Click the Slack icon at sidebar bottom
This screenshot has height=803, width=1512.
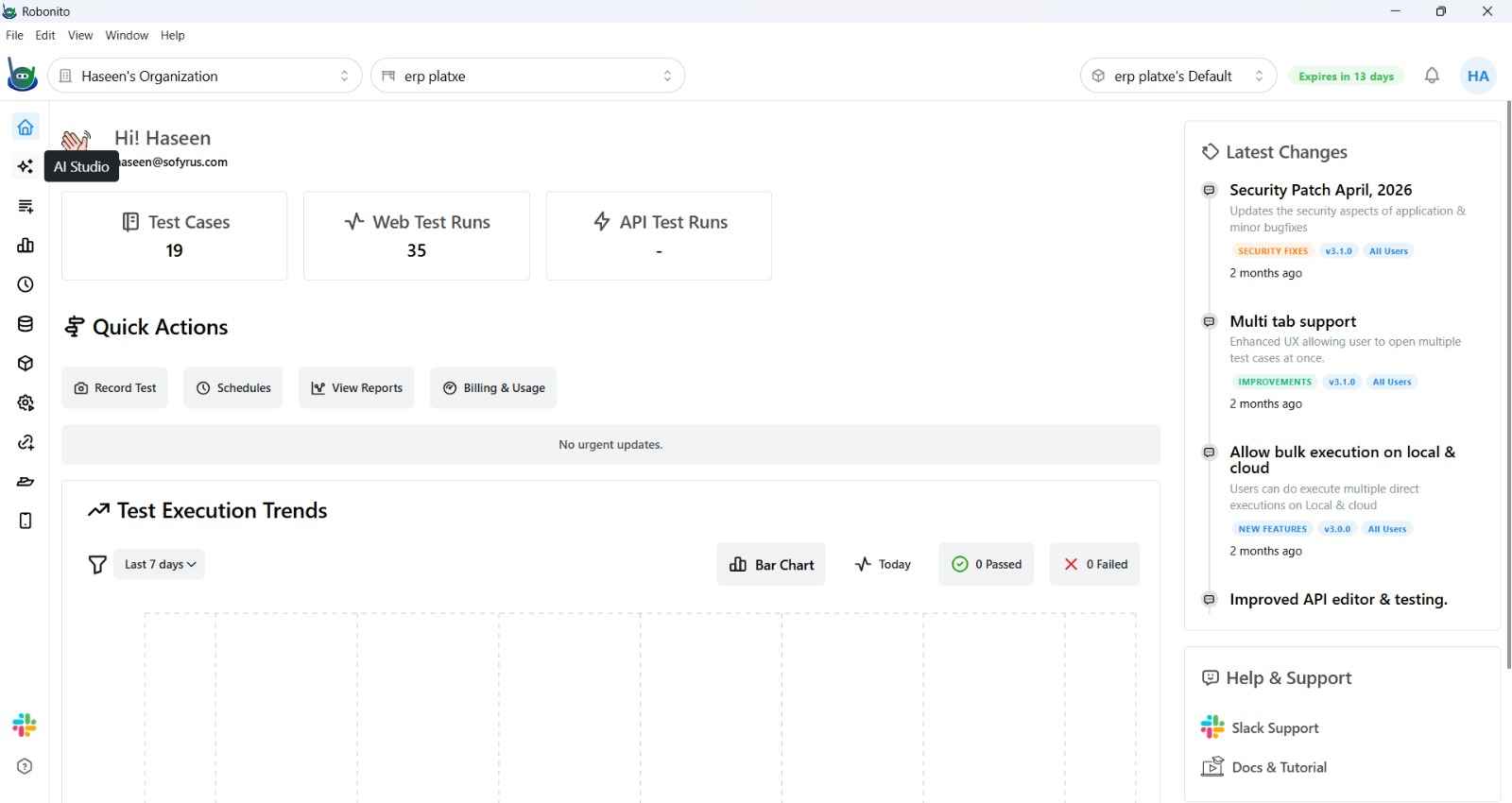point(25,726)
